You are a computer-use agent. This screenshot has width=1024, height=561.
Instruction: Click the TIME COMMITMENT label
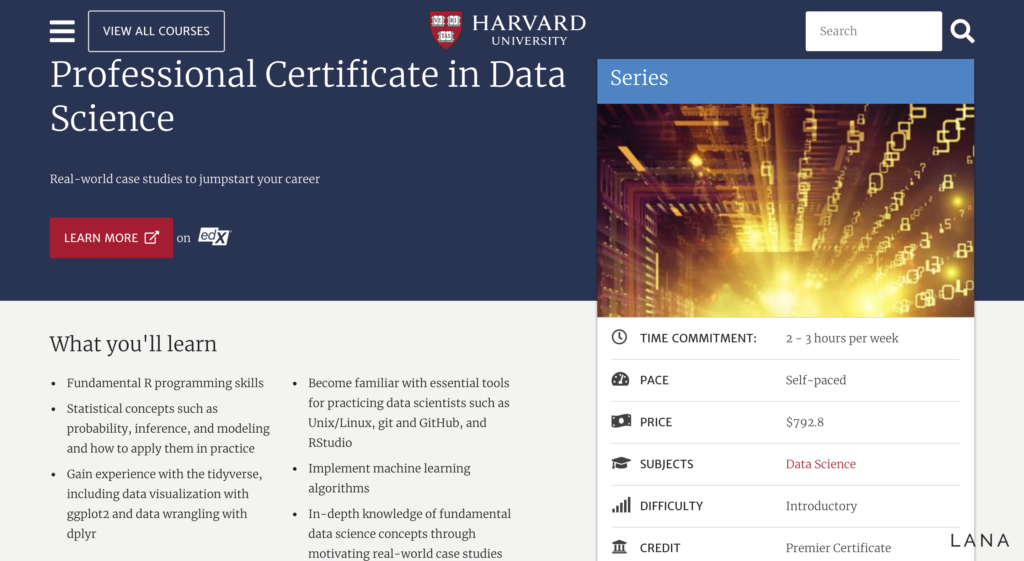pyautogui.click(x=698, y=338)
